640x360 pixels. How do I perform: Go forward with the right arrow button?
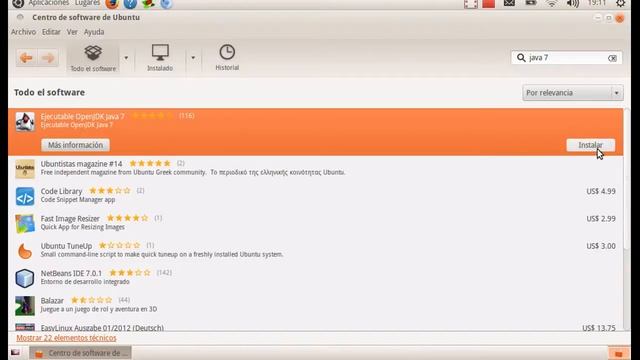pos(48,58)
